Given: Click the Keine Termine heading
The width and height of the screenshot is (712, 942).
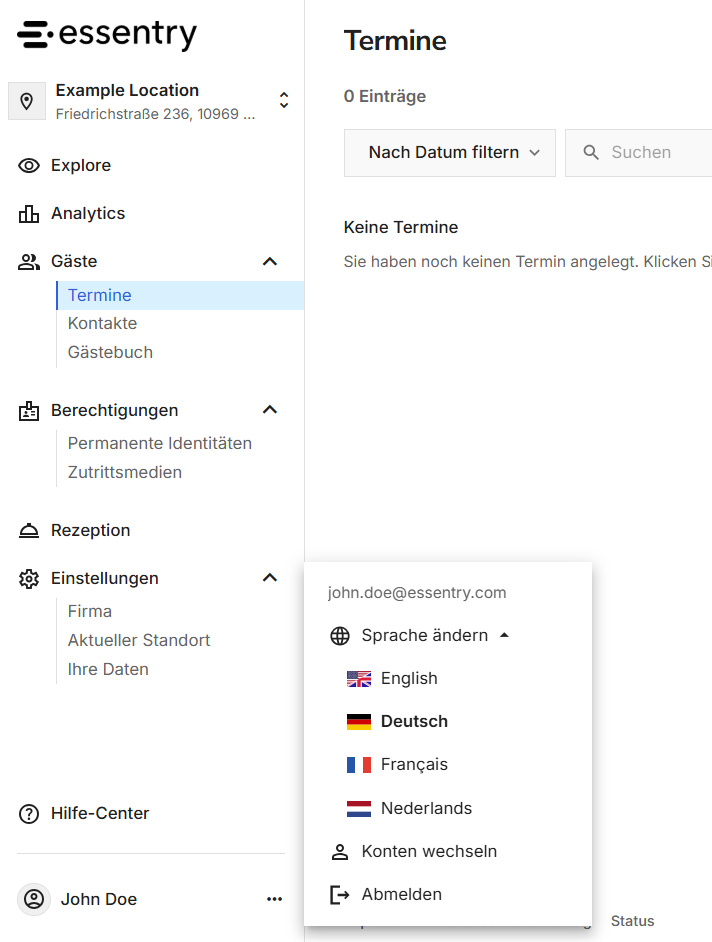Looking at the screenshot, I should point(401,227).
